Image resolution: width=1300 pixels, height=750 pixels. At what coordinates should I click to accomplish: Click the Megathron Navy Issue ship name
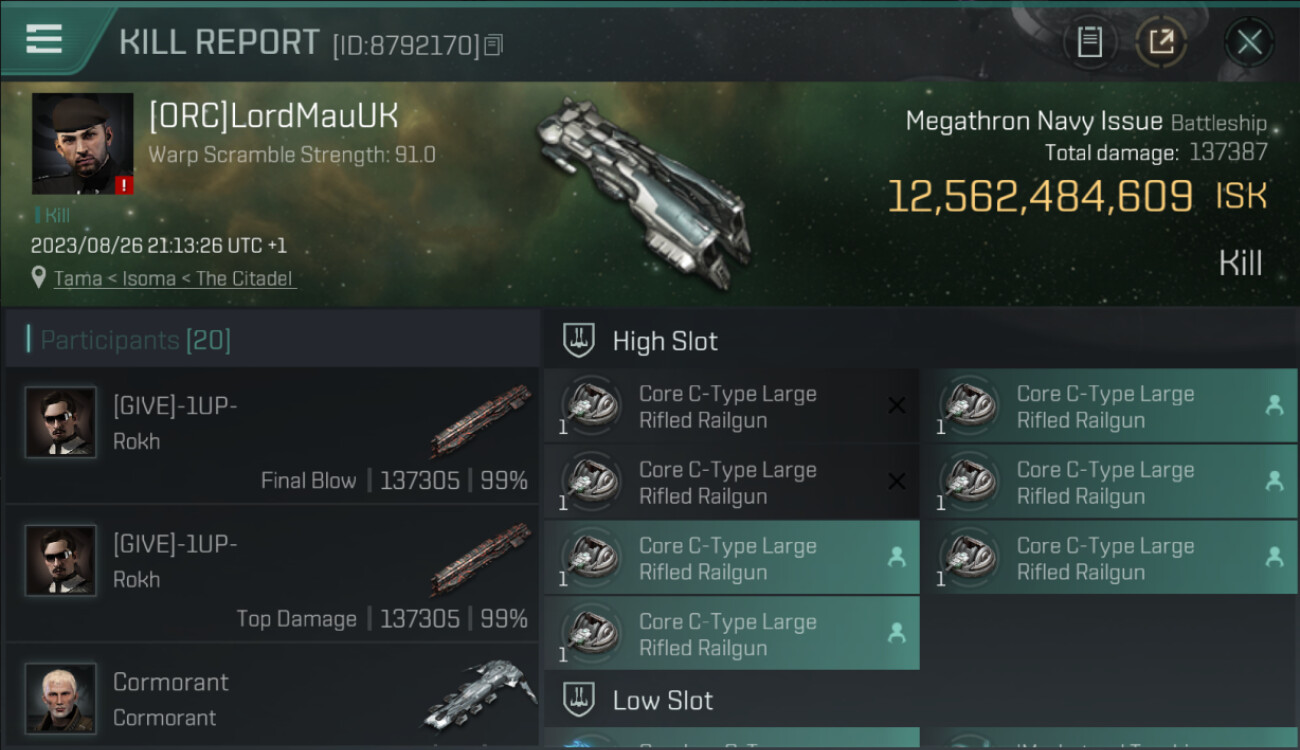1034,122
